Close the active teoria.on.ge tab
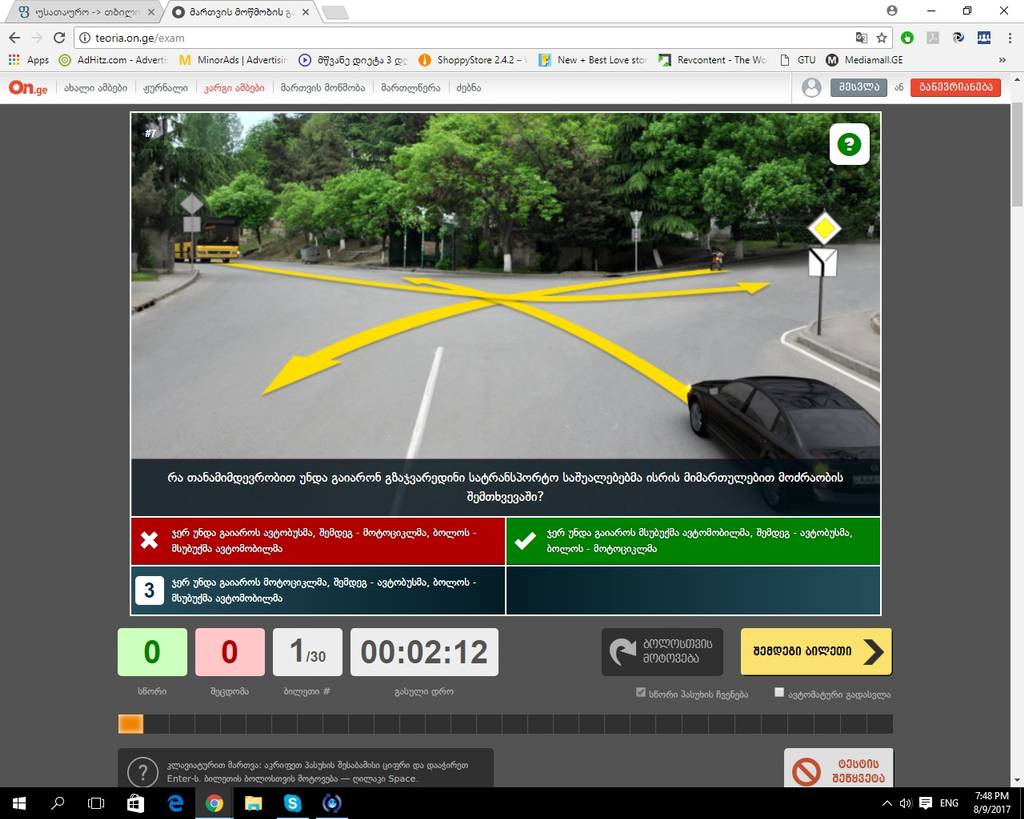The width and height of the screenshot is (1024, 819). (x=306, y=12)
